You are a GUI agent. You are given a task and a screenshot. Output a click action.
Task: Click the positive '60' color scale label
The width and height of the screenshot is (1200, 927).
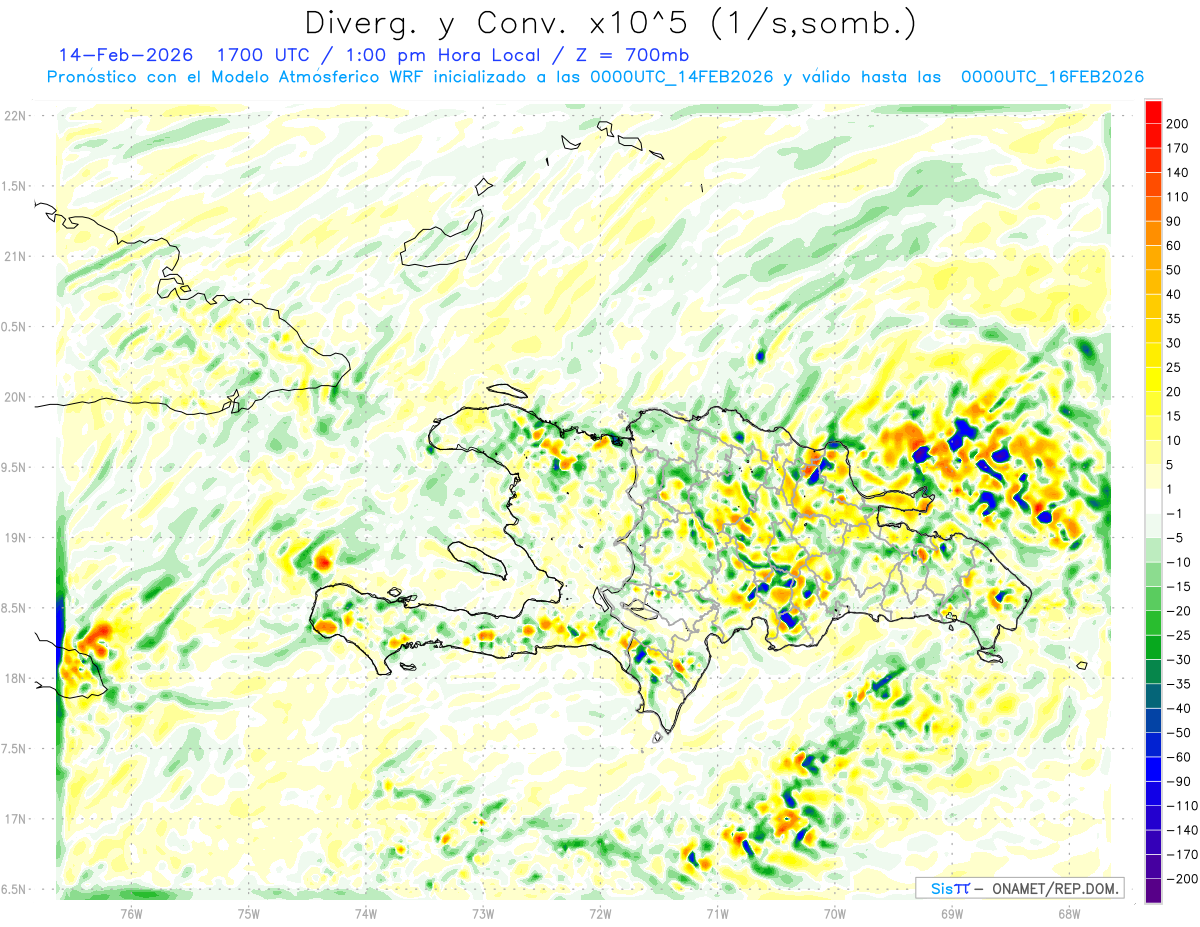pyautogui.click(x=1175, y=246)
